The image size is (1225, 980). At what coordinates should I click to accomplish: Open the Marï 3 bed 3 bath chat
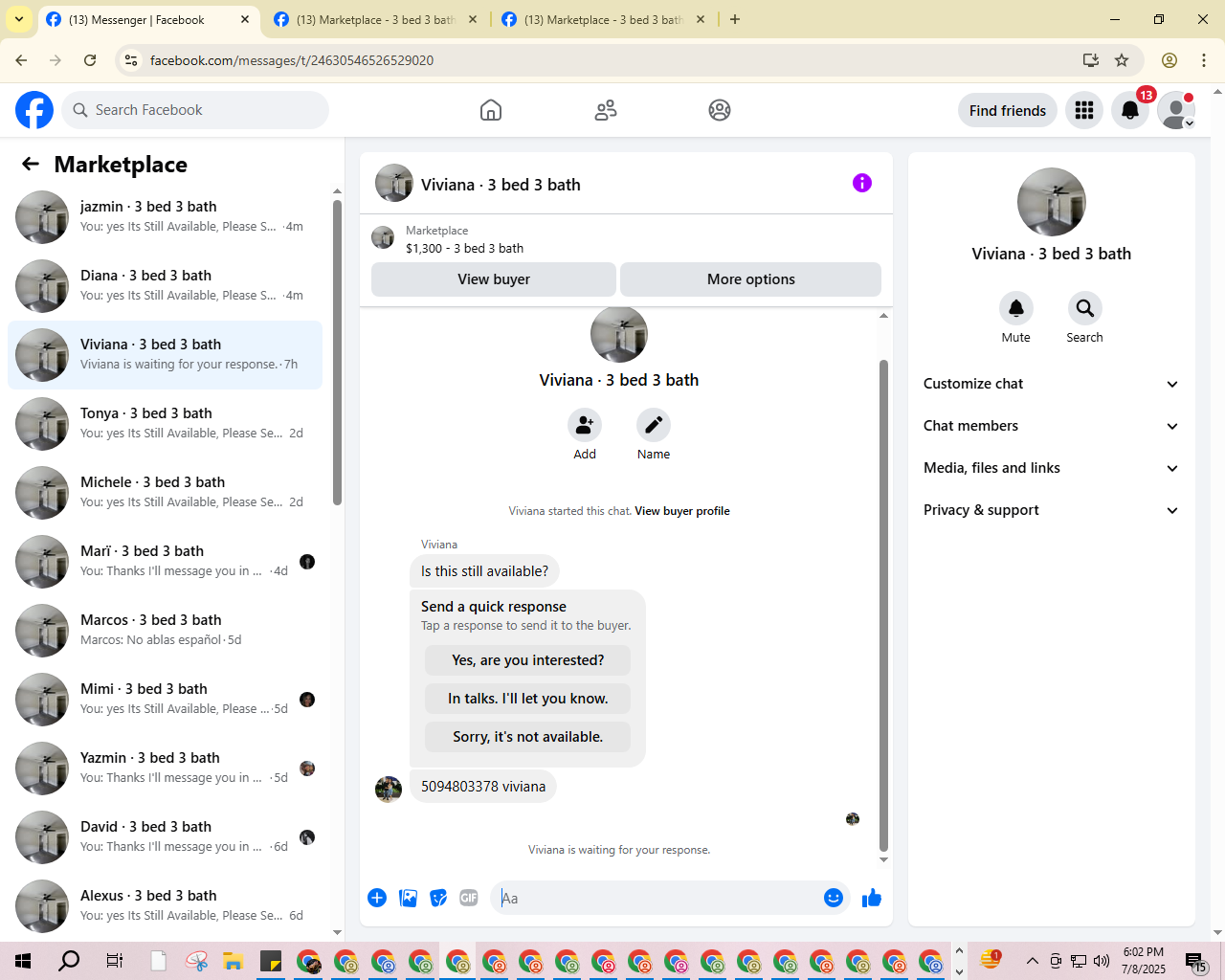coord(165,562)
